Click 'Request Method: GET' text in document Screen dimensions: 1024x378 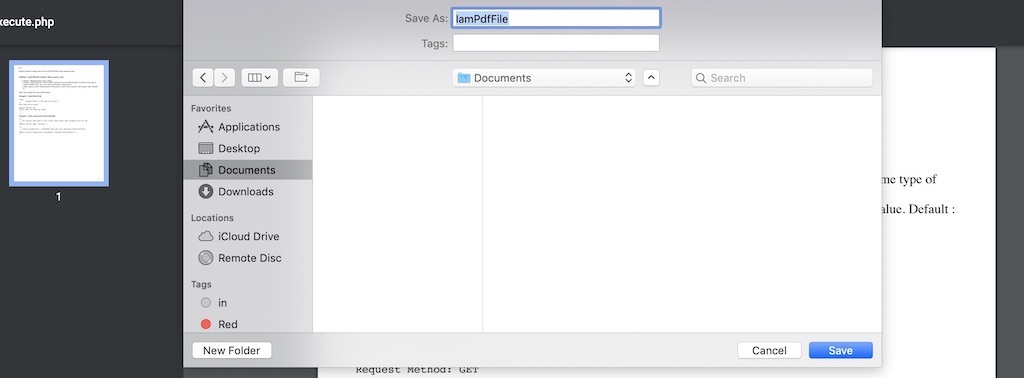pos(417,371)
